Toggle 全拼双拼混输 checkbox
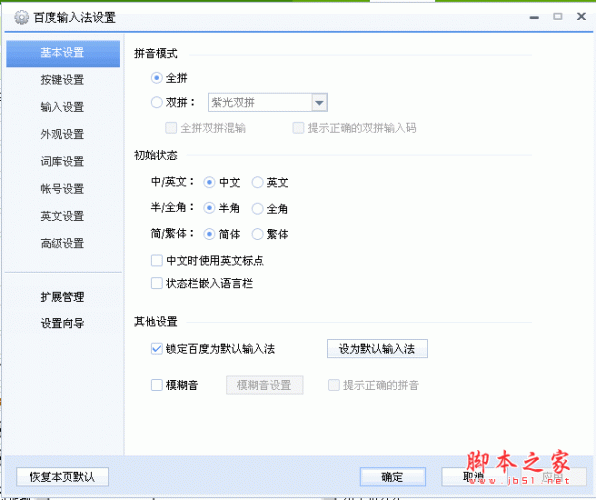Viewport: 596px width, 500px height. click(x=171, y=128)
